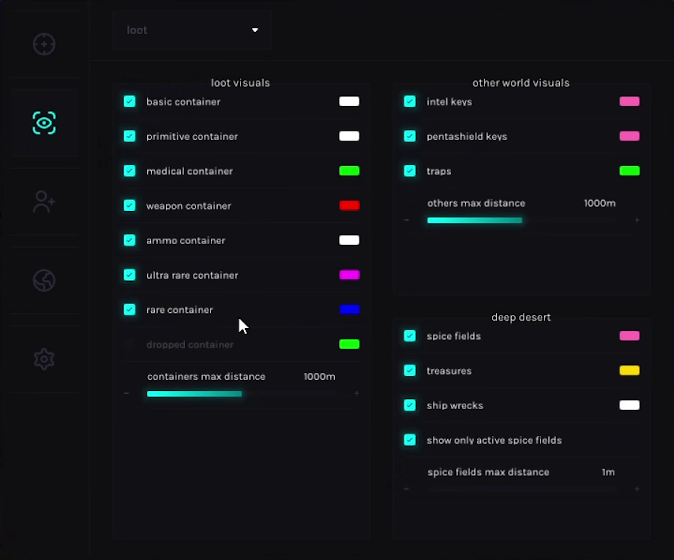Open the aimbot crosshair sidebar tab

click(x=43, y=44)
